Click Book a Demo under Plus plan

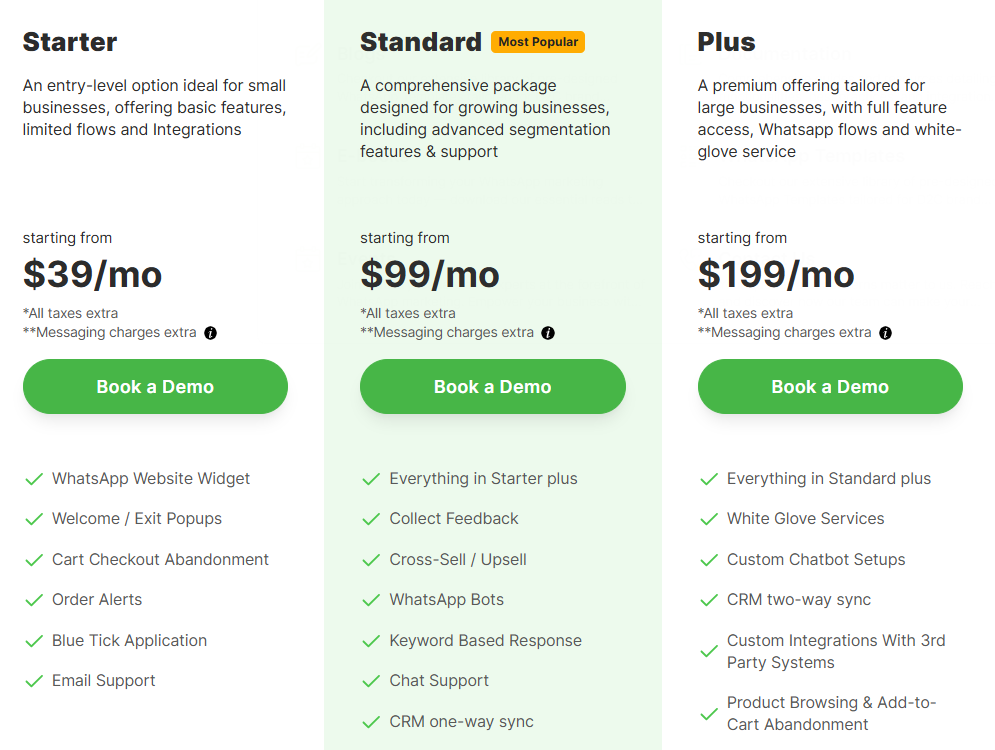click(x=830, y=386)
